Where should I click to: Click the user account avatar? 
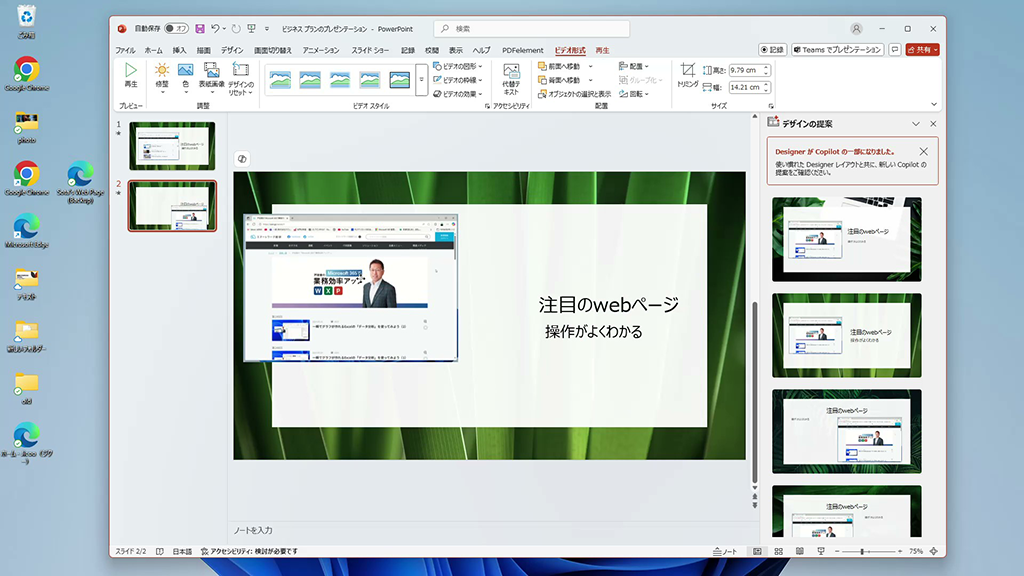coord(856,29)
